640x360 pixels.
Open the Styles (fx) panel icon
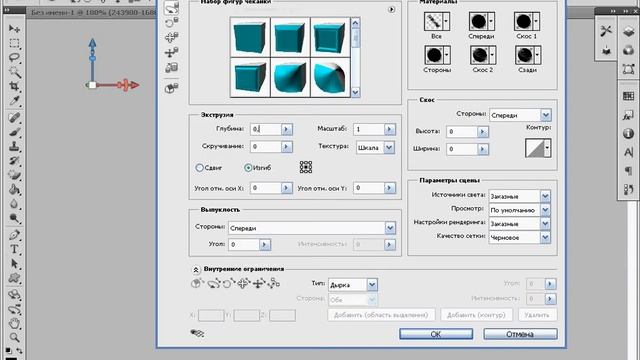pyautogui.click(x=629, y=115)
